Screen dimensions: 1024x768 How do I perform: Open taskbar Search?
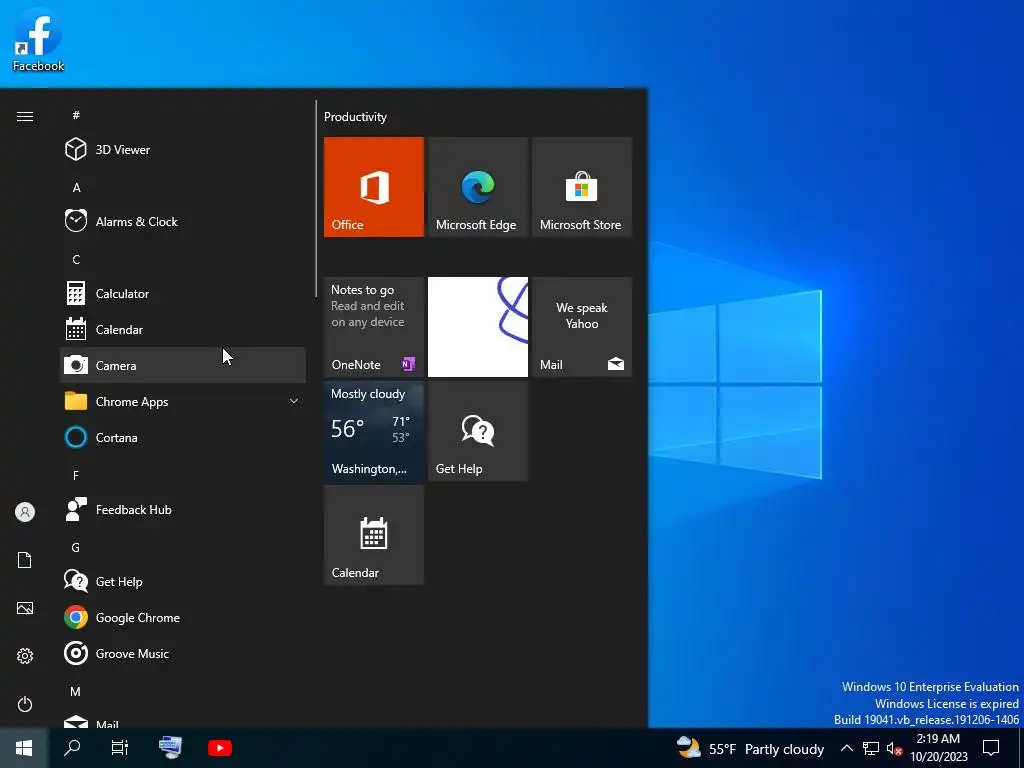tap(72, 748)
